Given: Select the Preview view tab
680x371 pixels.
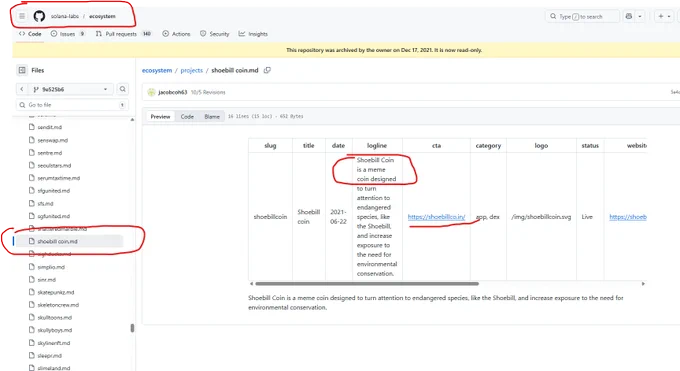Looking at the screenshot, I should click(160, 116).
